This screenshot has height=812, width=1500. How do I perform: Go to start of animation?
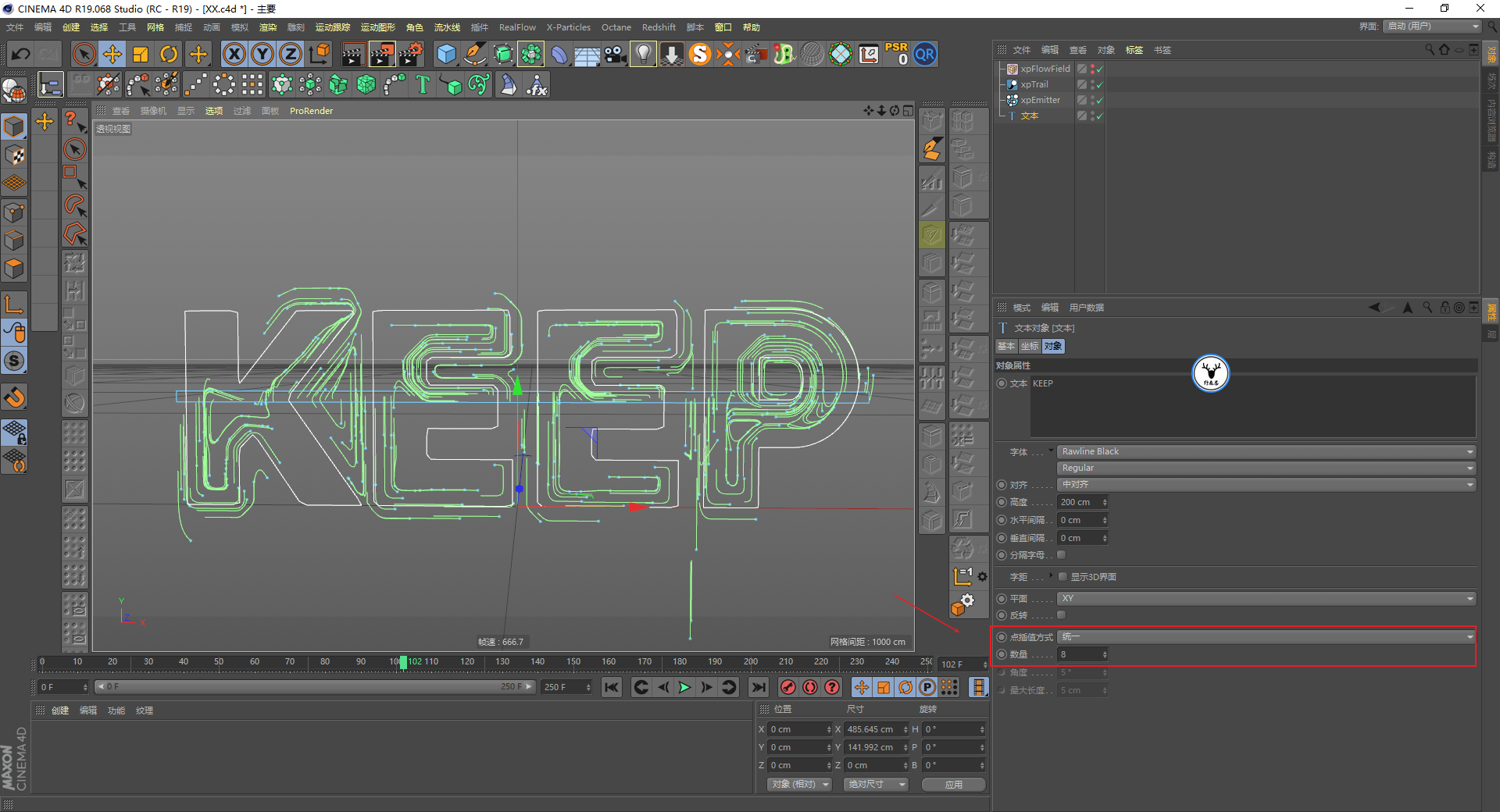(x=612, y=687)
